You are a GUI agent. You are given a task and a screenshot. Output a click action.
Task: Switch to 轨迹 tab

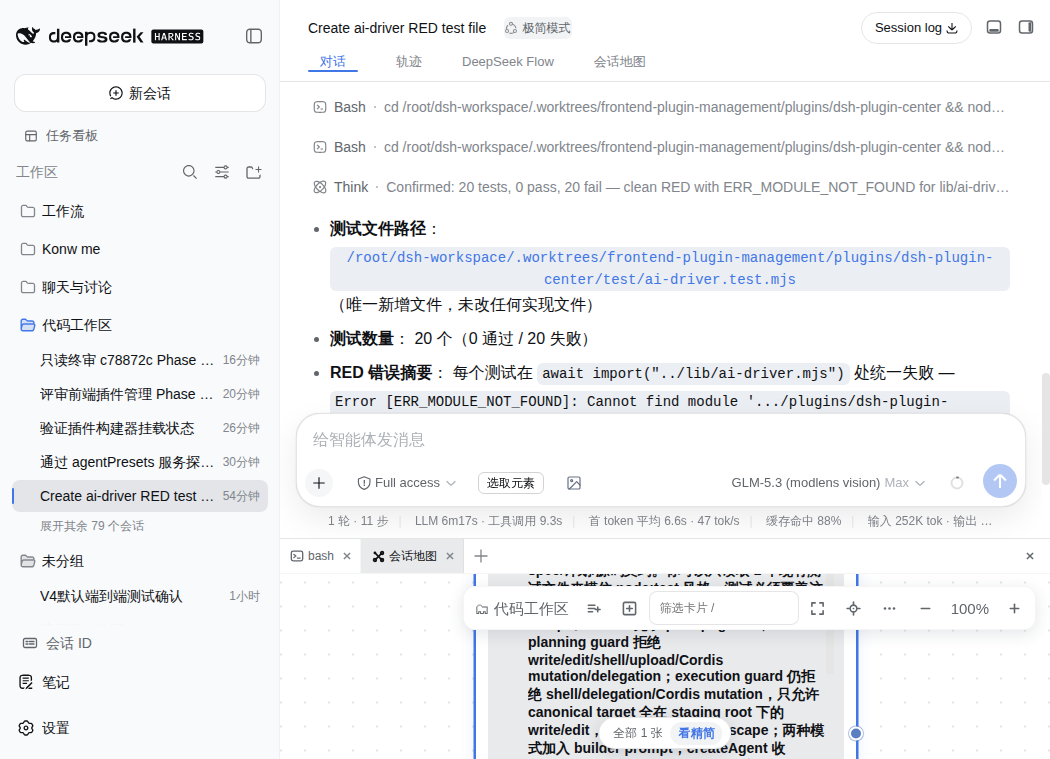(408, 62)
